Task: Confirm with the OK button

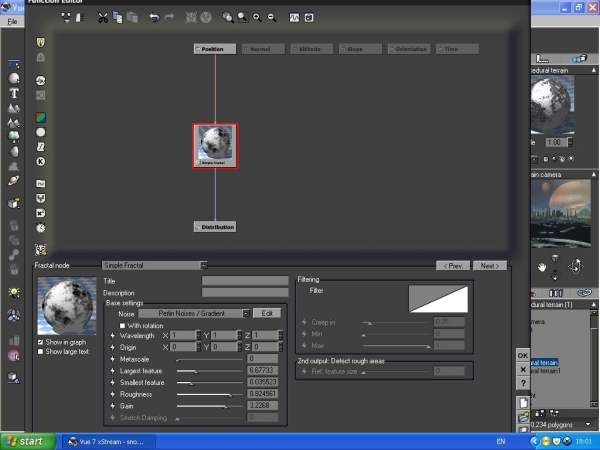Action: pos(523,355)
